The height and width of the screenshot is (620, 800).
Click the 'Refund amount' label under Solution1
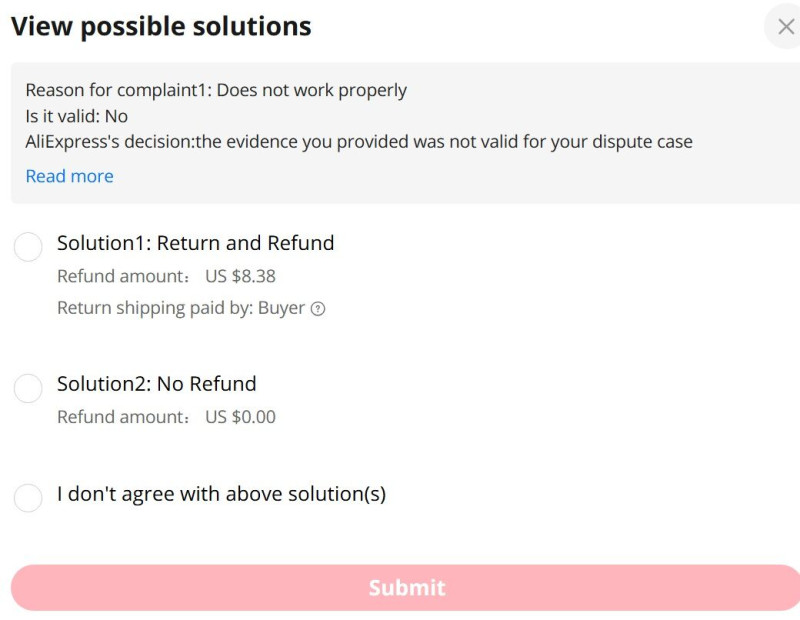click(123, 276)
